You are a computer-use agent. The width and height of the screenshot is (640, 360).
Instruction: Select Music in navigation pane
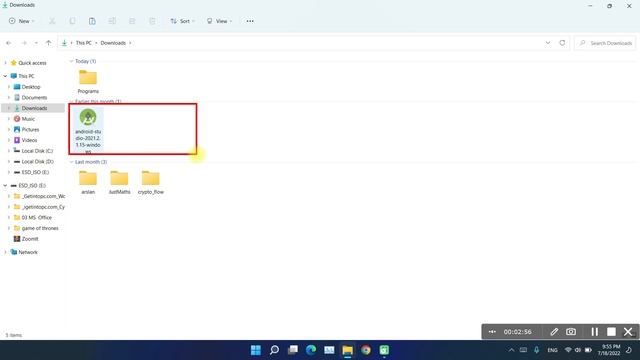[x=28, y=119]
